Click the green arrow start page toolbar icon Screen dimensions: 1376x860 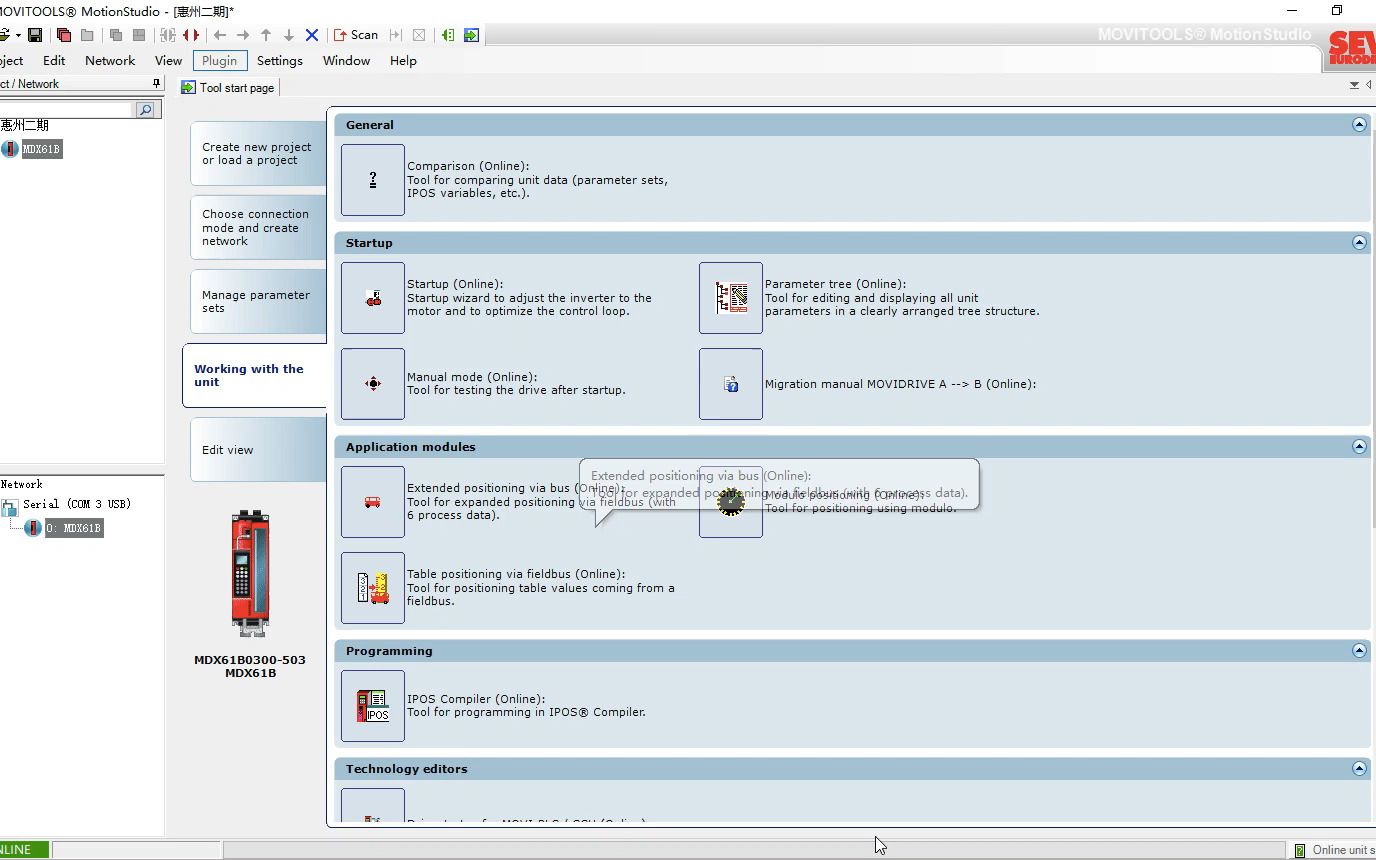[x=471, y=35]
